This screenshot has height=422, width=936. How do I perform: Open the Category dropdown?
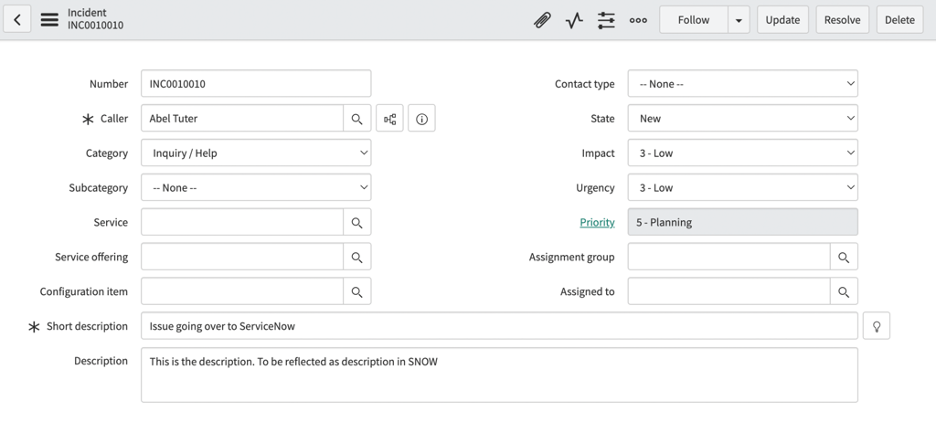(x=256, y=153)
